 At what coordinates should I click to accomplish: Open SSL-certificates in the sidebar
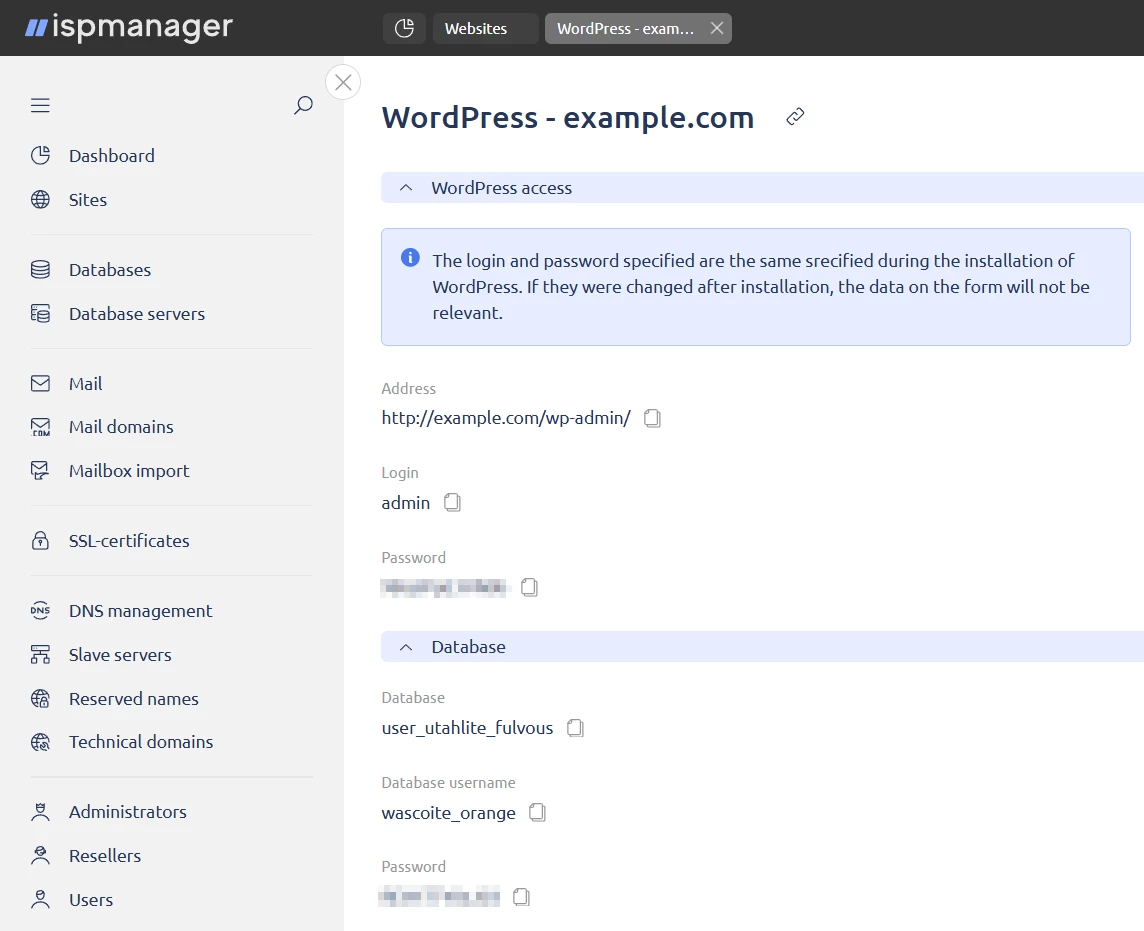129,541
